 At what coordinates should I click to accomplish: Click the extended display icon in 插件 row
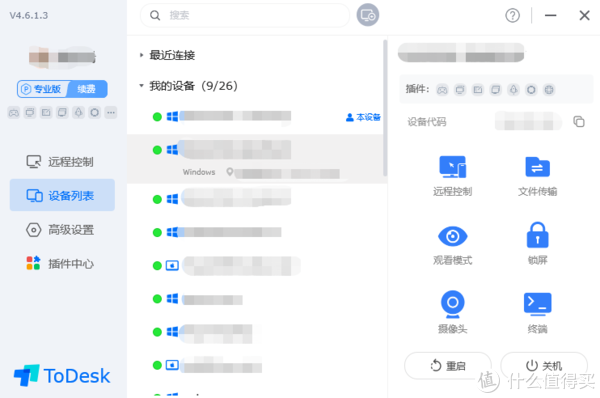(x=496, y=90)
